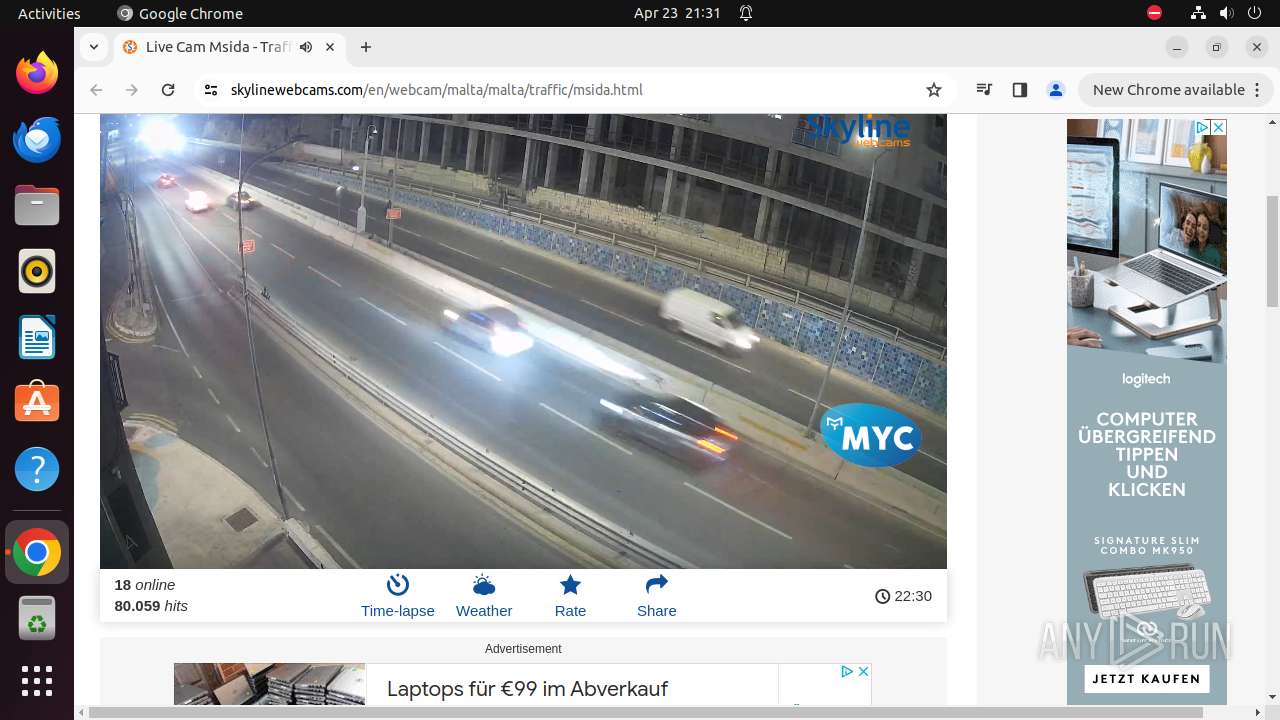Open Files manager from dock

pyautogui.click(x=37, y=205)
